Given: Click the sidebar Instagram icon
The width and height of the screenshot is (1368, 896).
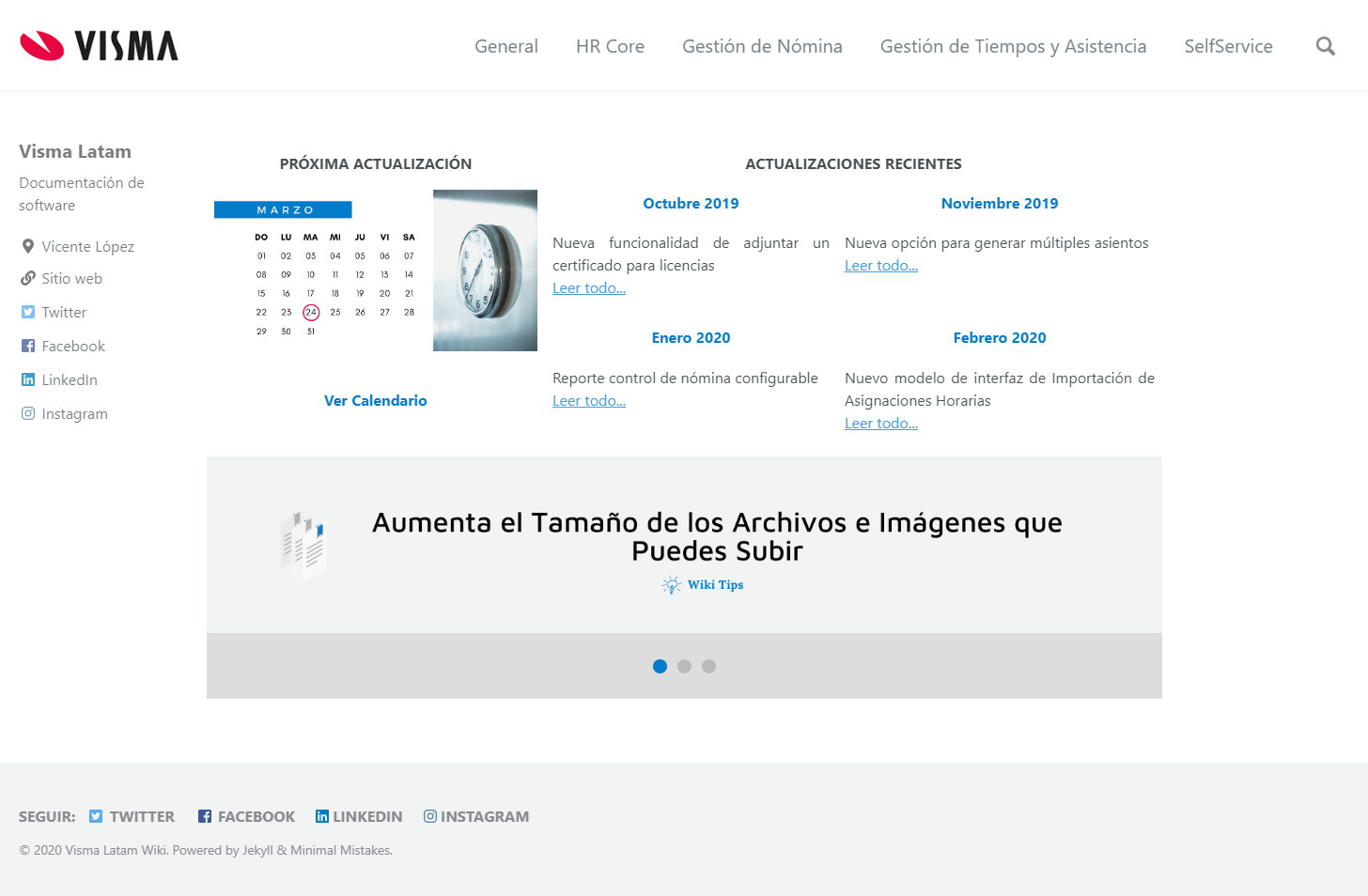Looking at the screenshot, I should coord(28,413).
